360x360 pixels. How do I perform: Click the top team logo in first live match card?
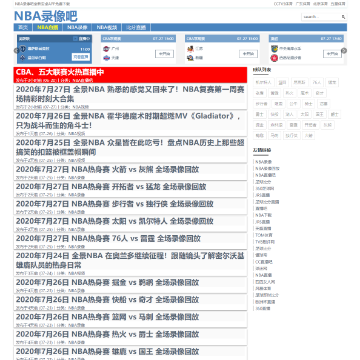tap(23, 49)
